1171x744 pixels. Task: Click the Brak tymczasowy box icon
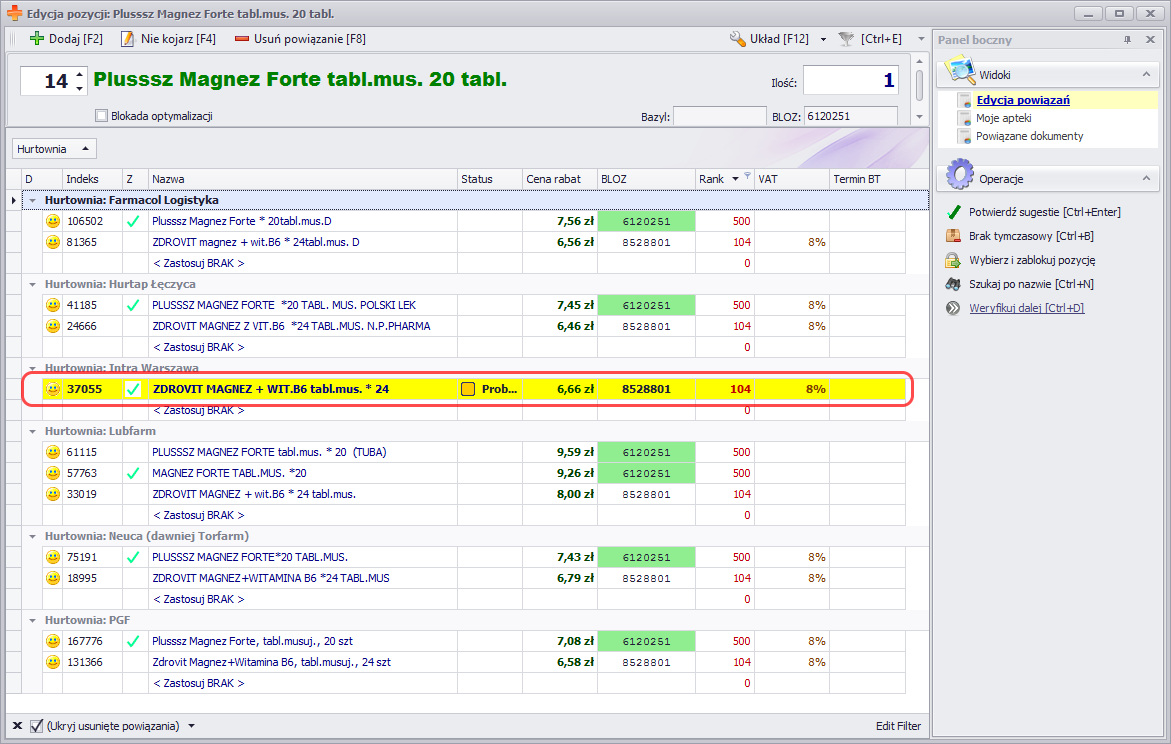tap(953, 236)
